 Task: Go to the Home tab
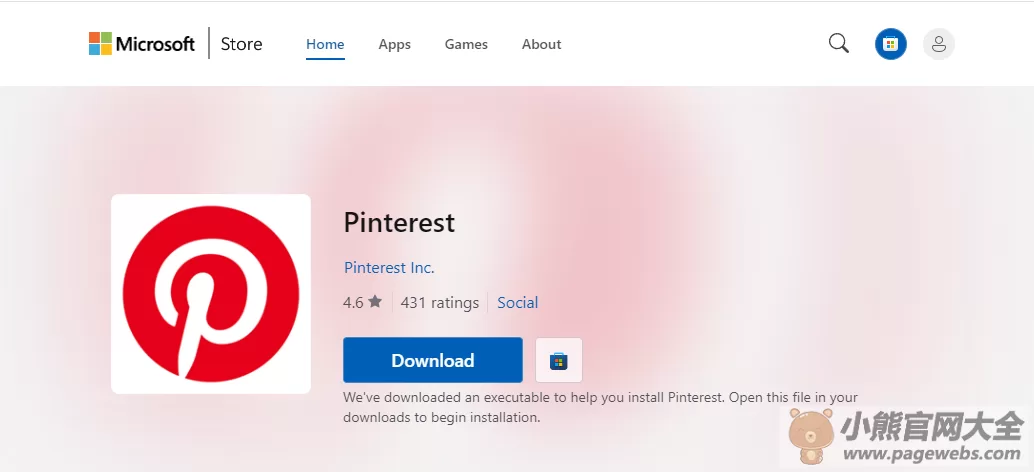click(325, 44)
